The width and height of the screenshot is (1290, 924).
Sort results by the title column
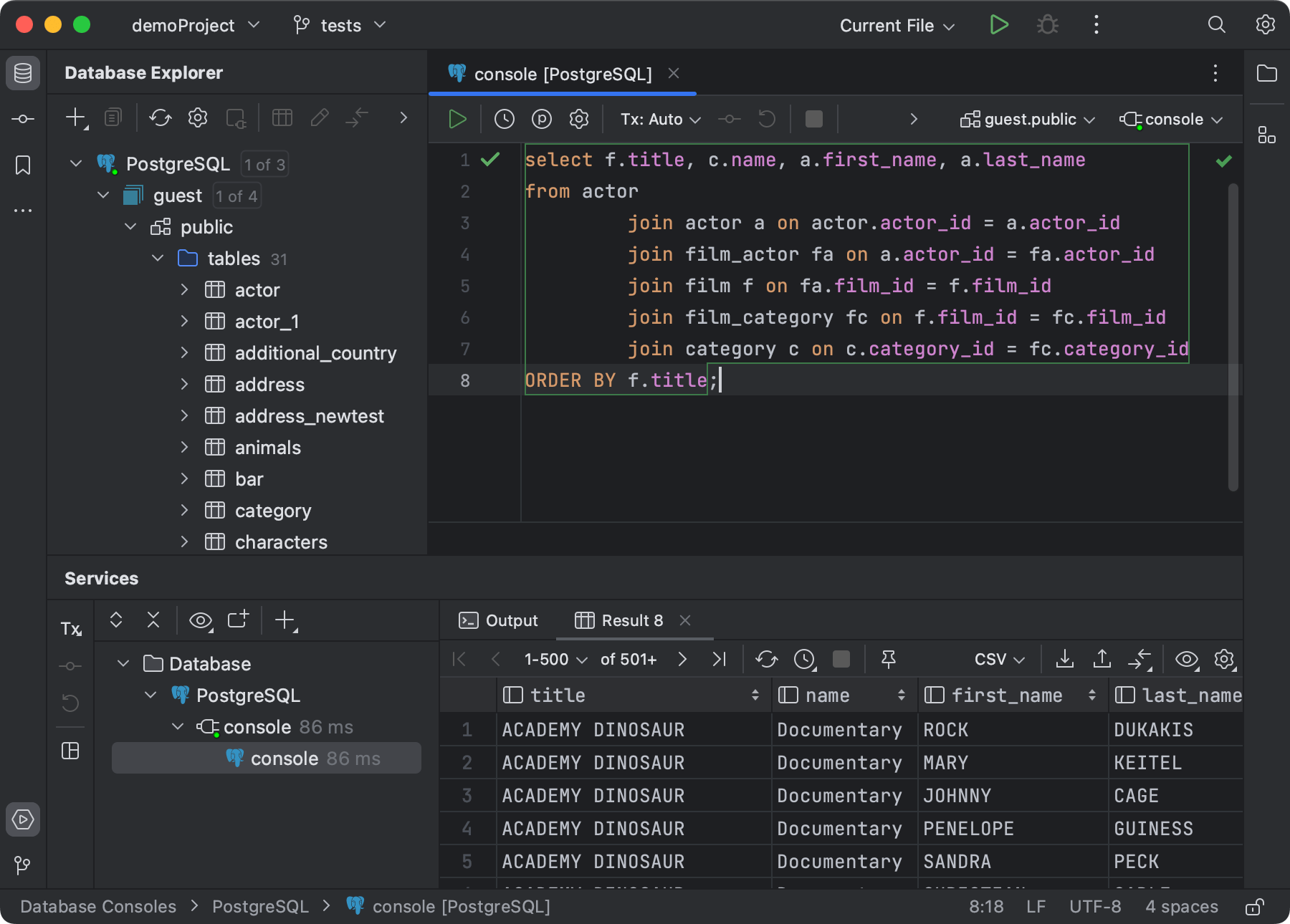pyautogui.click(x=755, y=695)
